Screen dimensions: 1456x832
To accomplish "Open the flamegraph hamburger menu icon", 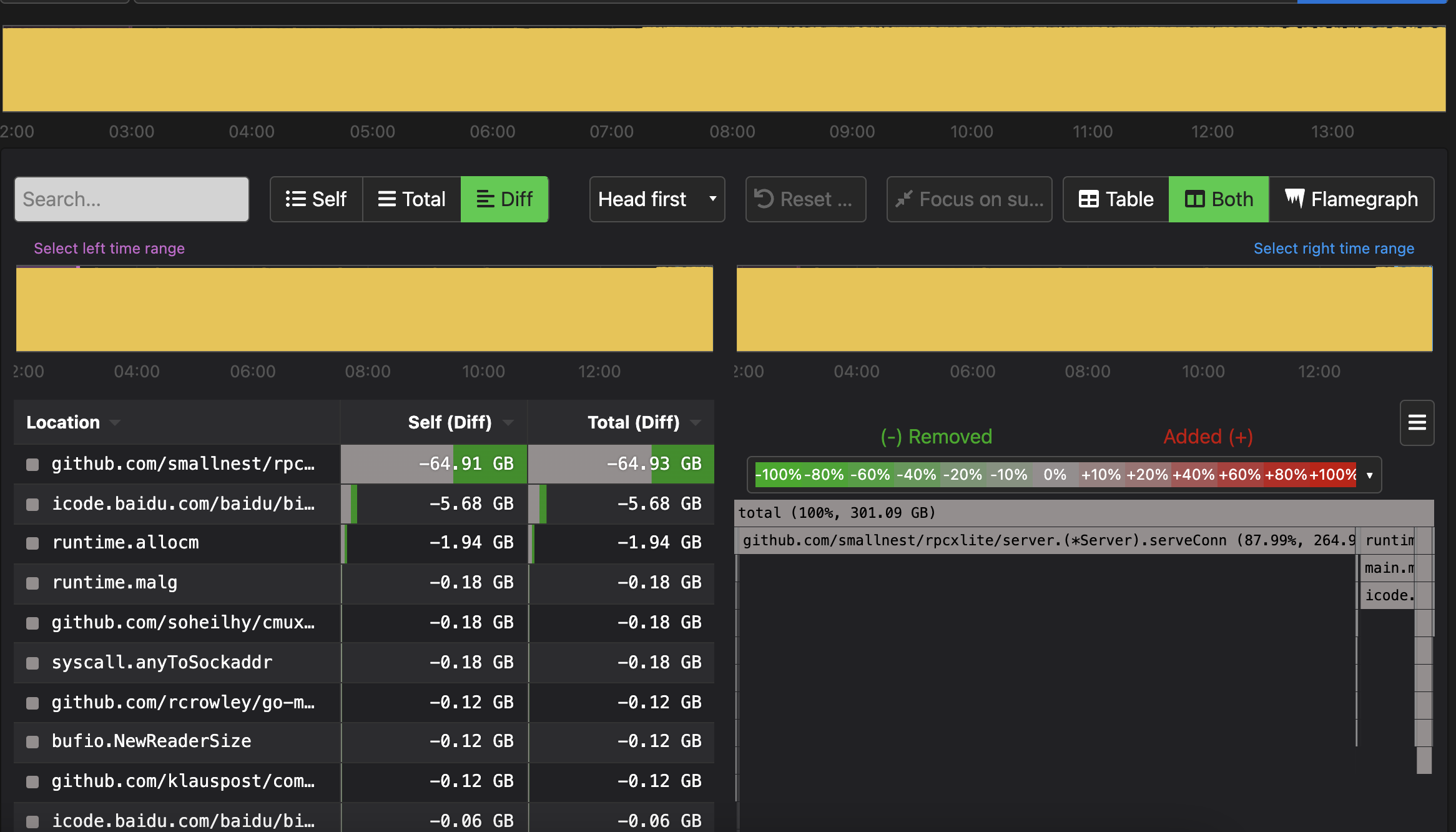I will [x=1417, y=423].
